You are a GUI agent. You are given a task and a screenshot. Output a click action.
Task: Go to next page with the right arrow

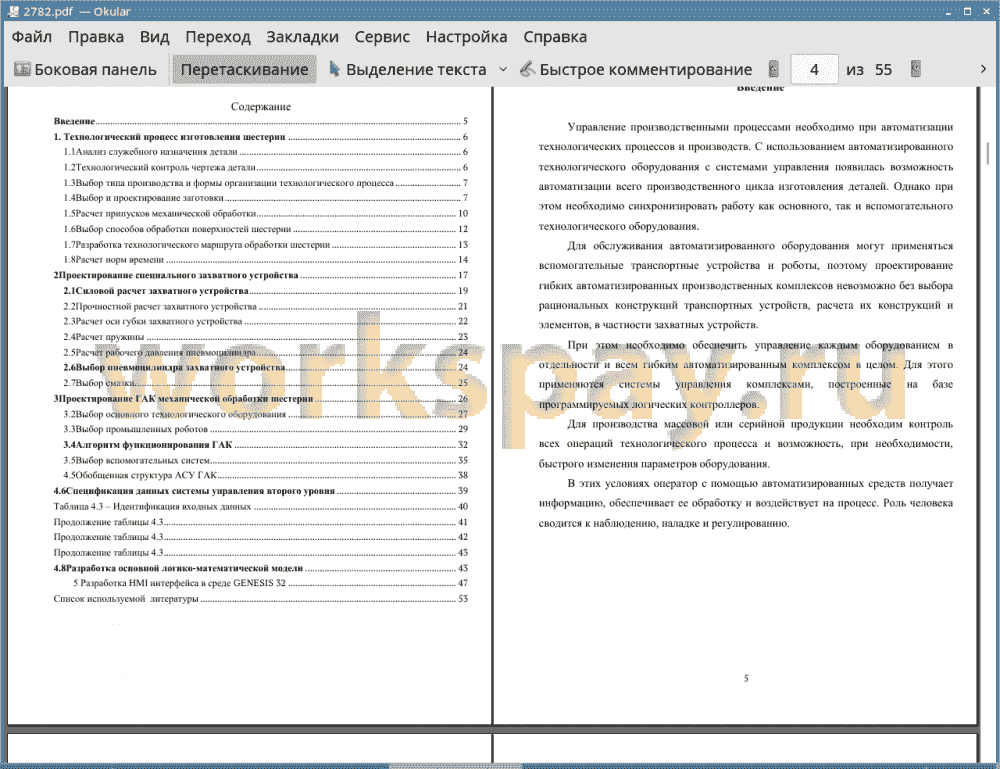point(915,69)
